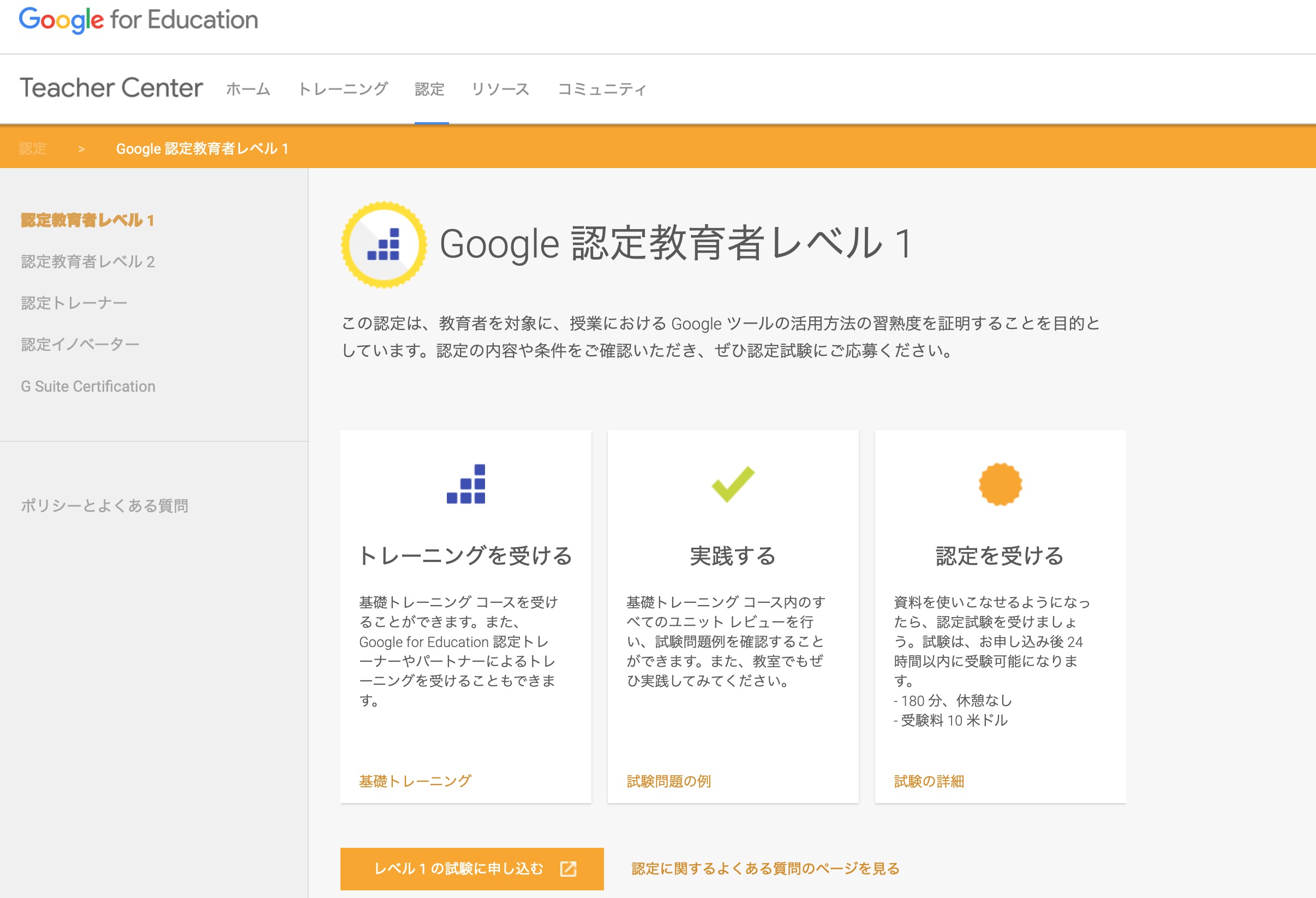Open the トレーニング navigation item
The width and height of the screenshot is (1316, 898).
343,89
